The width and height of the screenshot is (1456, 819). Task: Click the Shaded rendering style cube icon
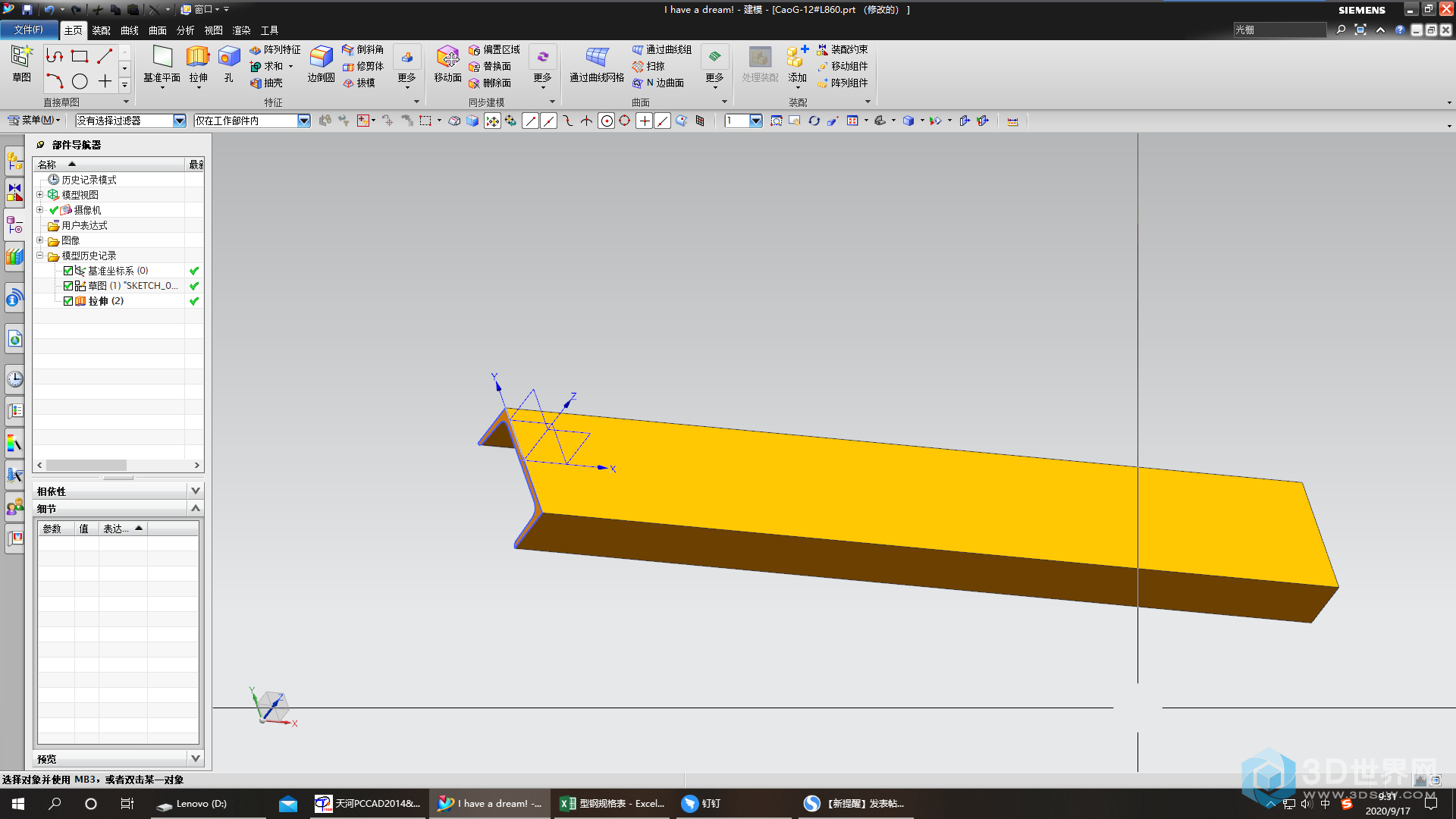pyautogui.click(x=908, y=121)
